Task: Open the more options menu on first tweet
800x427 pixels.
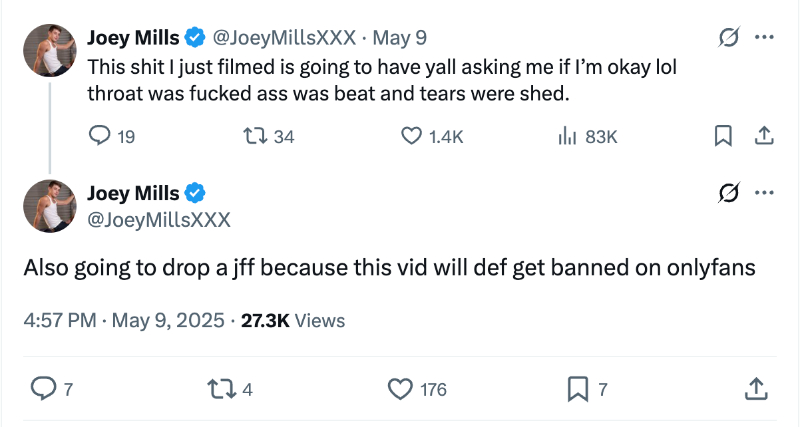Action: (x=764, y=38)
